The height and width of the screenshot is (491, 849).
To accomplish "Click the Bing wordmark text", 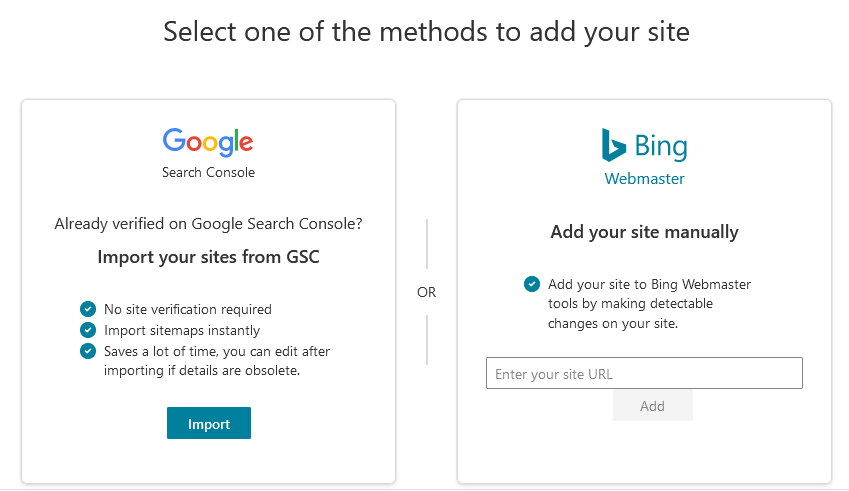I will 661,147.
